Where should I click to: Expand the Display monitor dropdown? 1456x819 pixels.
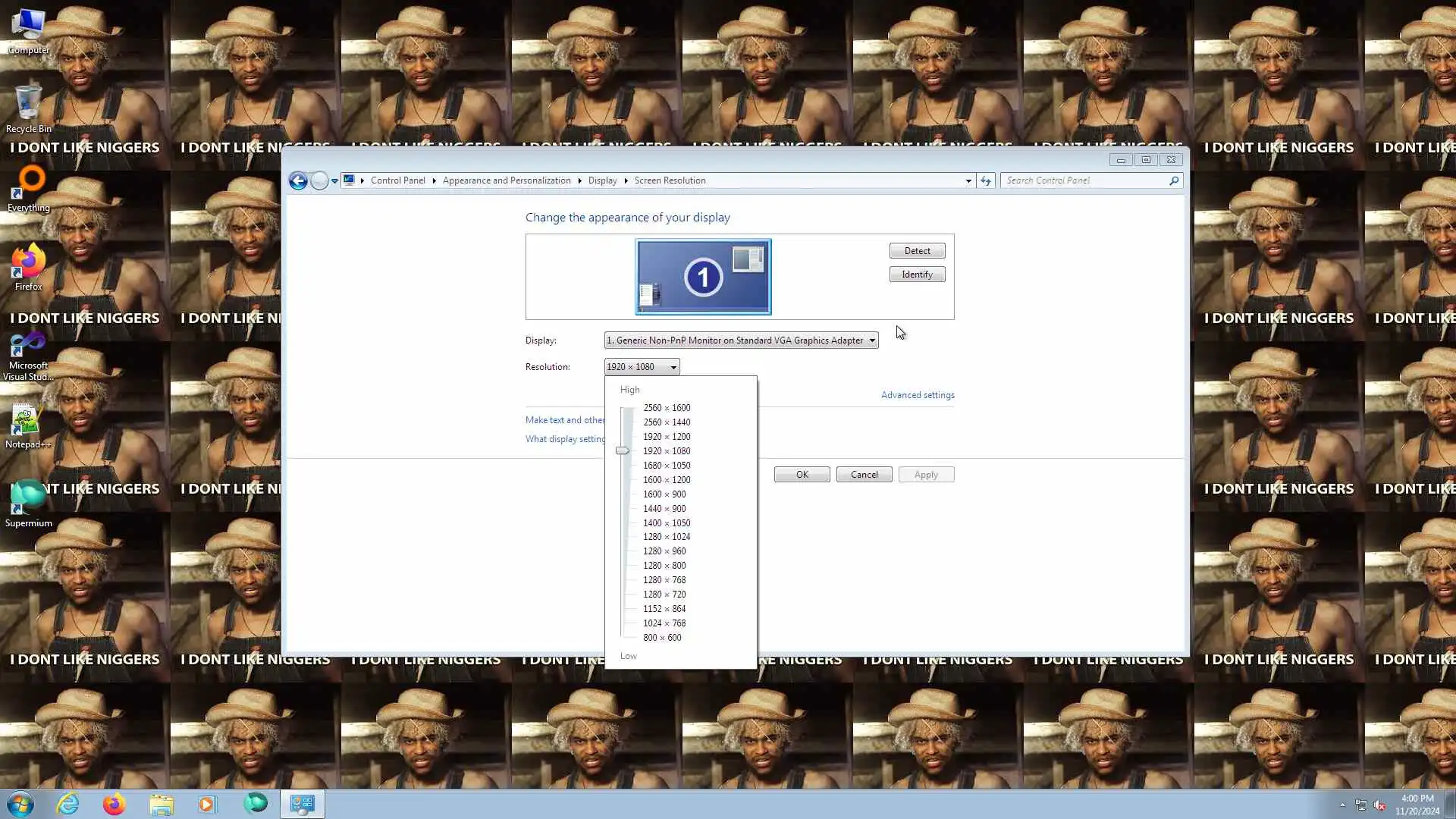pos(741,340)
